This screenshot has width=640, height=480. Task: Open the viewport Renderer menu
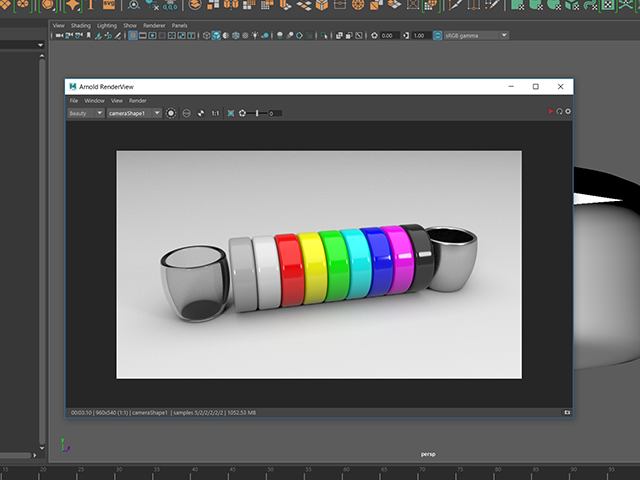154,25
